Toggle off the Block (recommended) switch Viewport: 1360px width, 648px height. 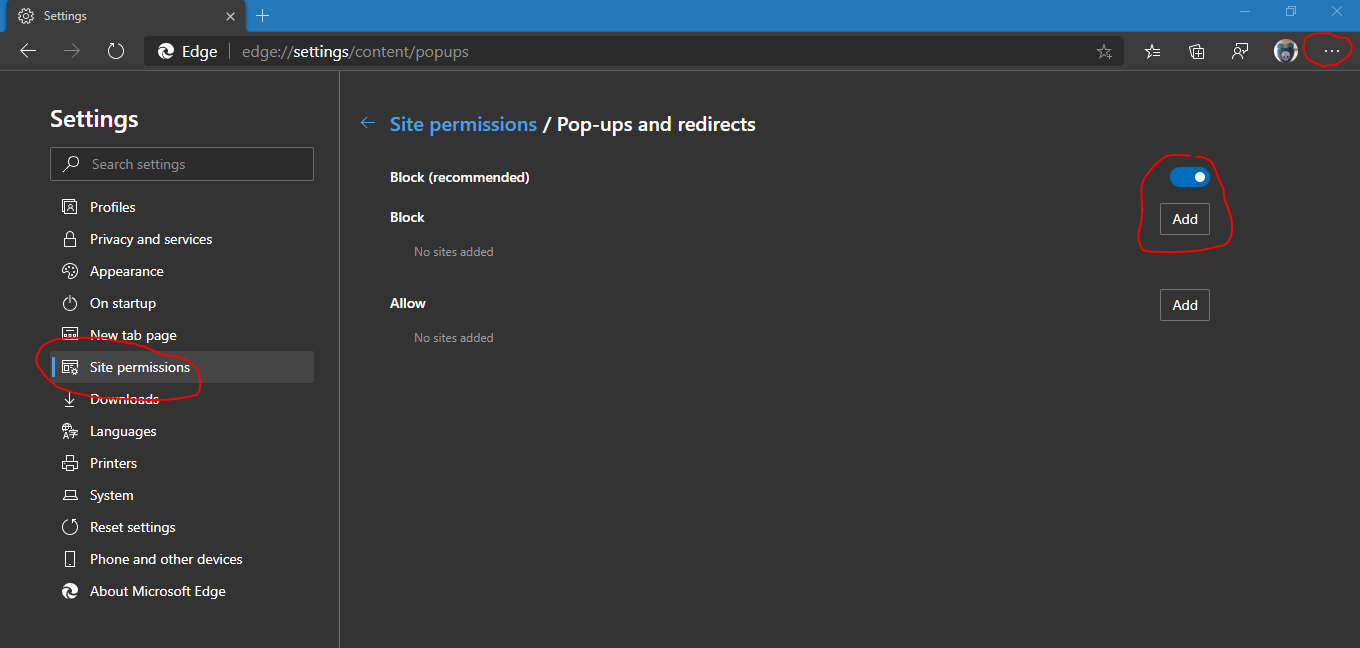pyautogui.click(x=1189, y=176)
